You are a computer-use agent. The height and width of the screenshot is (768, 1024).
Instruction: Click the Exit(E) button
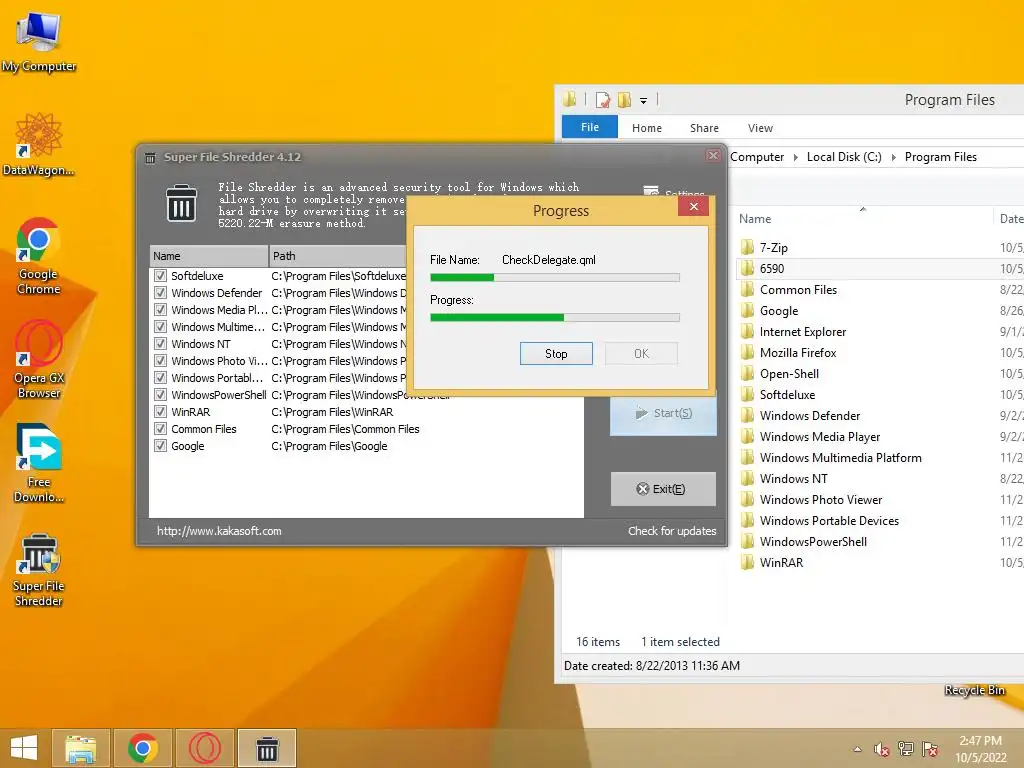(x=663, y=489)
